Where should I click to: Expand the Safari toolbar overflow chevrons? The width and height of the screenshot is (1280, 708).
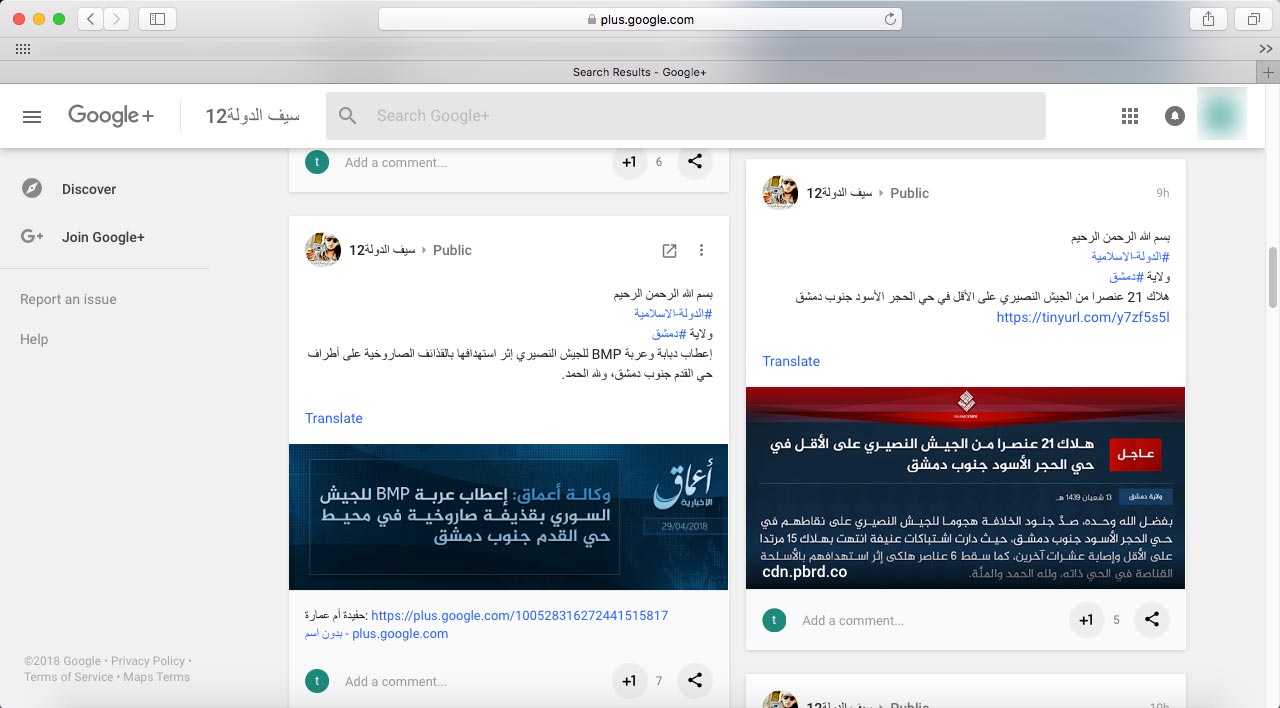[1265, 48]
